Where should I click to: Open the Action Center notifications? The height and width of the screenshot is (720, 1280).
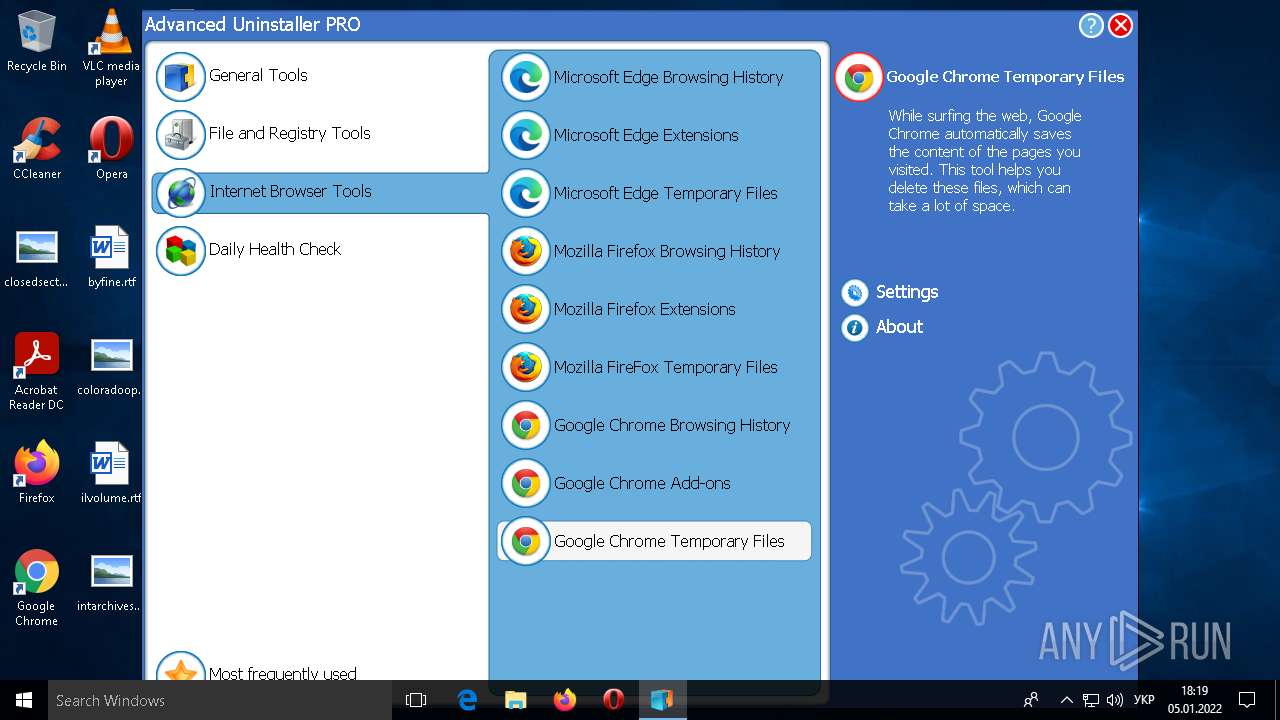[1247, 700]
